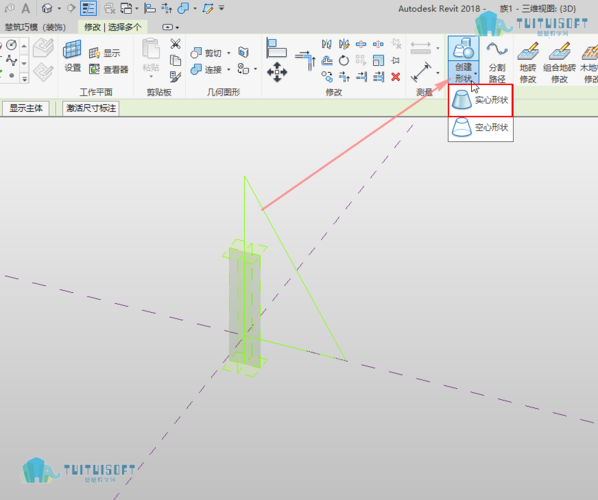Click the ribbon minimize toggle button
Screen dimensions: 598x500
167,27
